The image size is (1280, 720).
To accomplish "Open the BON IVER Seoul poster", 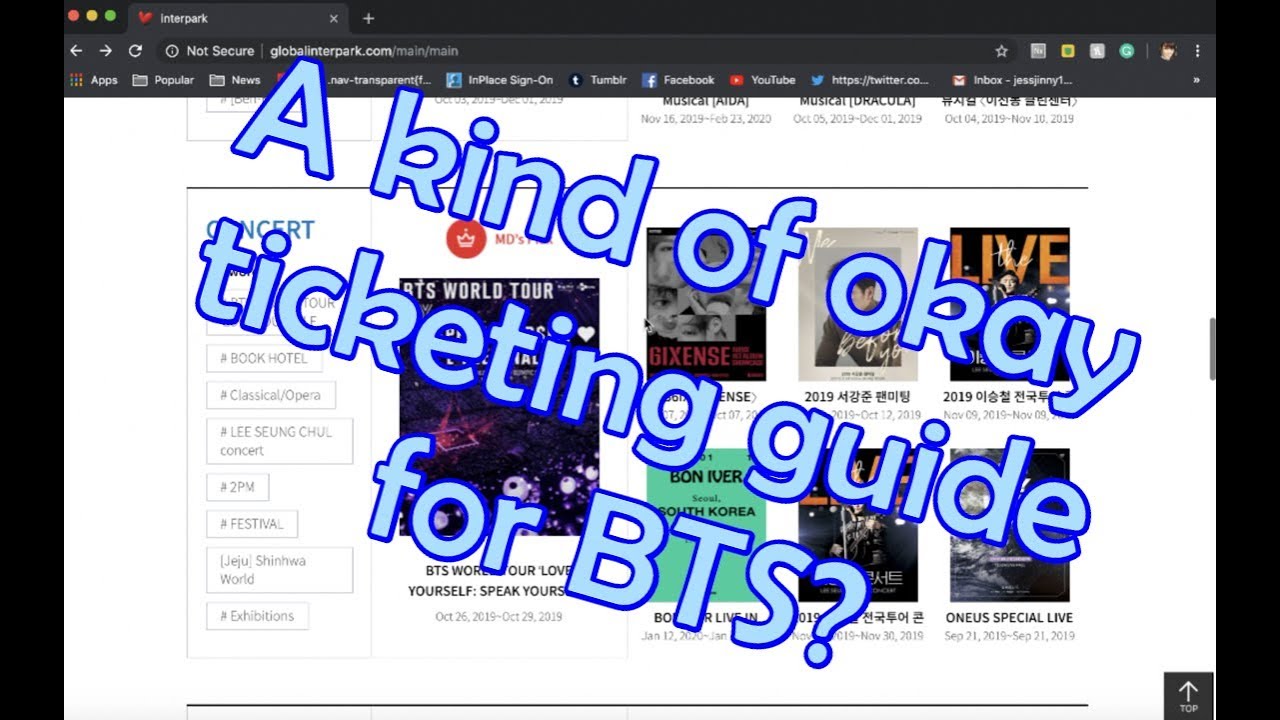I will pos(706,525).
